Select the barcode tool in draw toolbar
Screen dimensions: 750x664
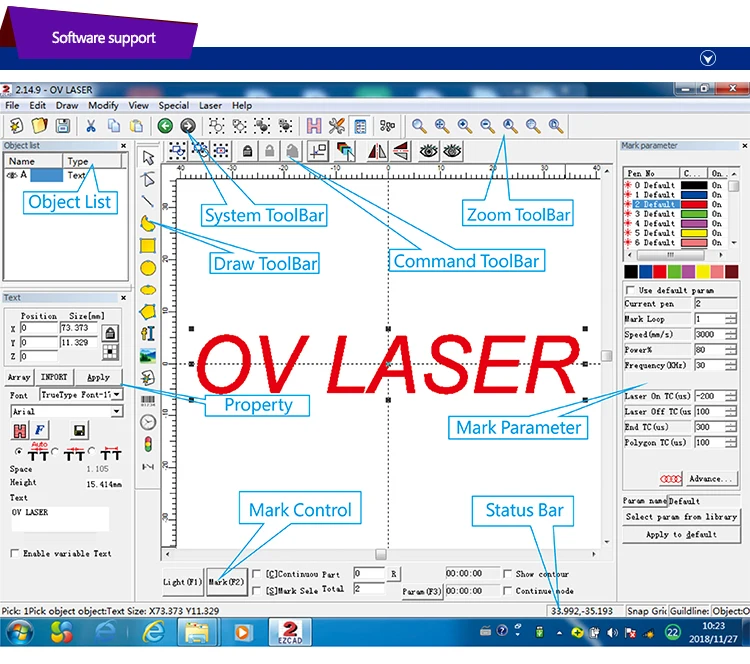148,399
